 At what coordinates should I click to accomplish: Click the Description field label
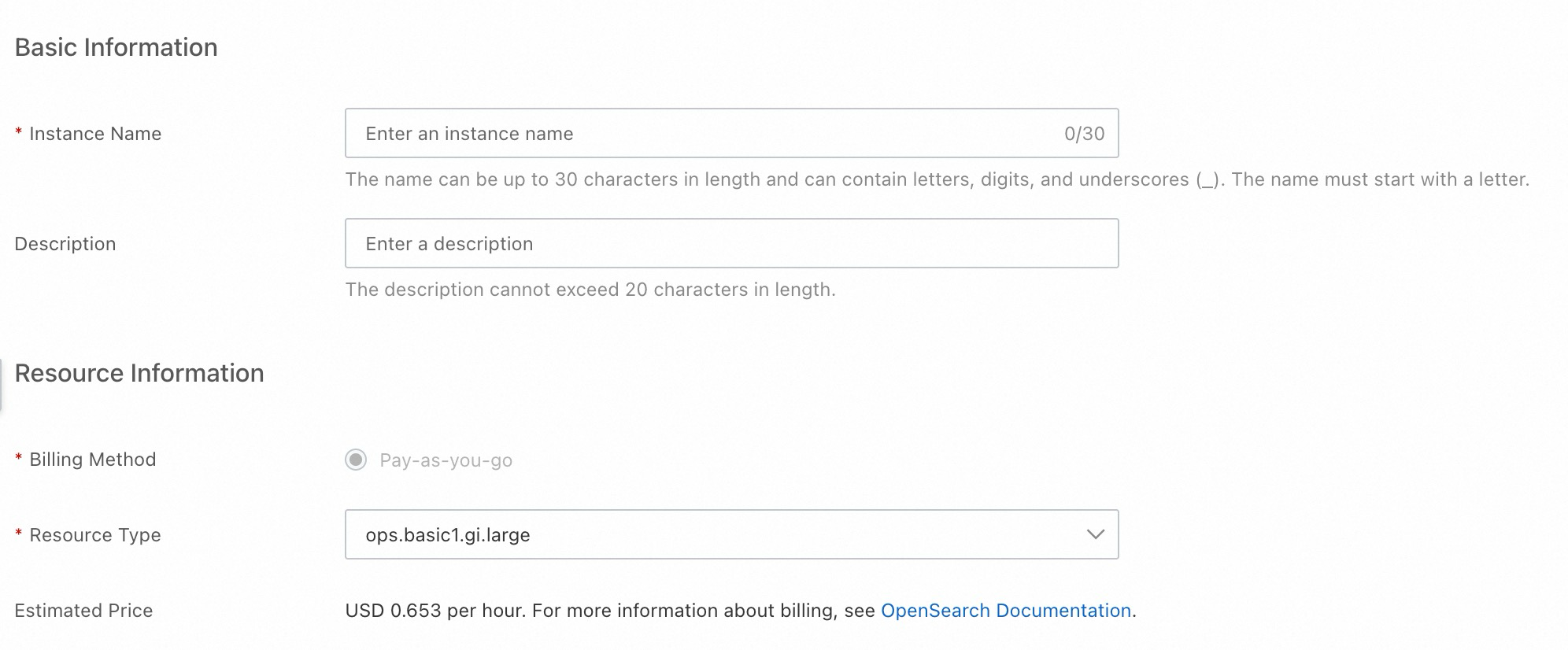coord(65,244)
